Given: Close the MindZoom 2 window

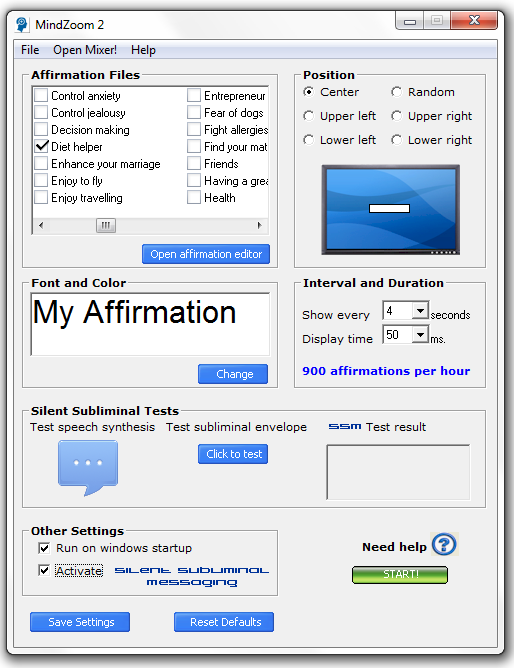Looking at the screenshot, I should pyautogui.click(x=474, y=20).
